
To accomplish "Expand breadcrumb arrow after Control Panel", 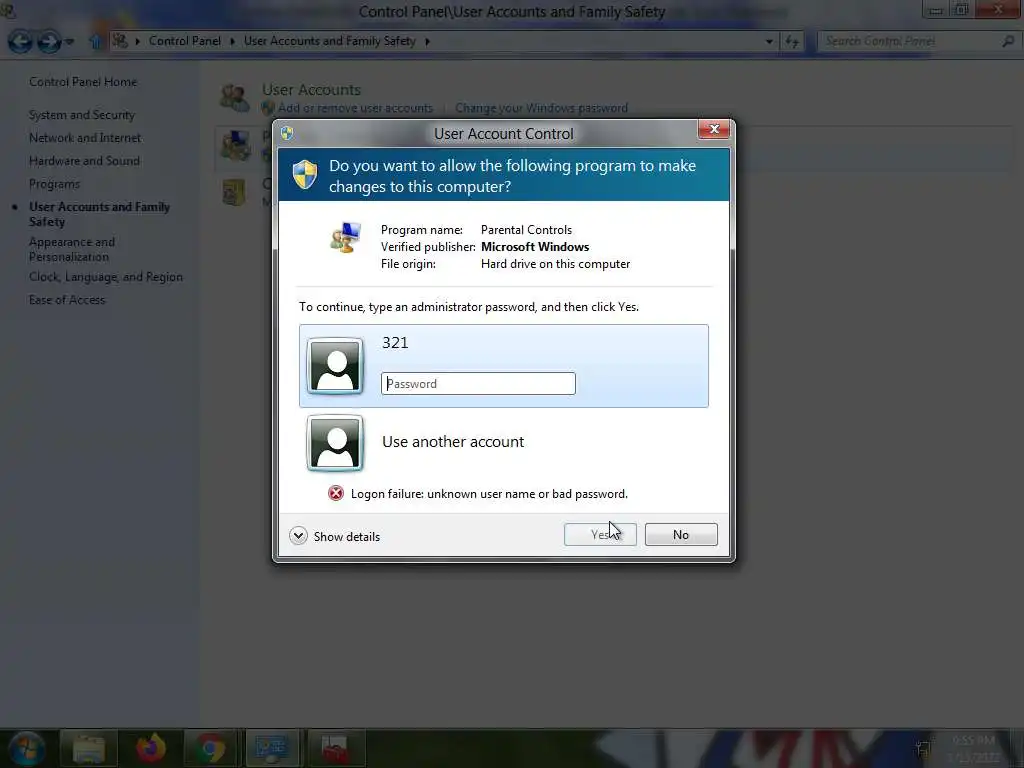I will point(232,41).
